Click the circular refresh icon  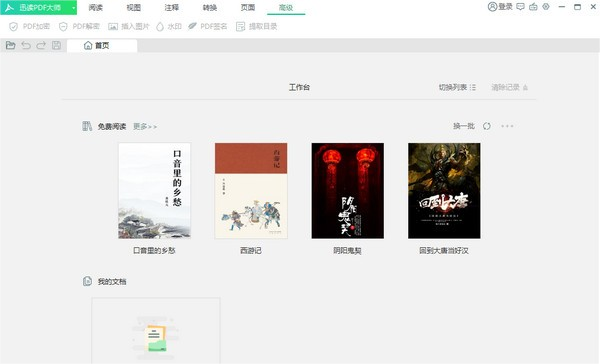pos(487,126)
